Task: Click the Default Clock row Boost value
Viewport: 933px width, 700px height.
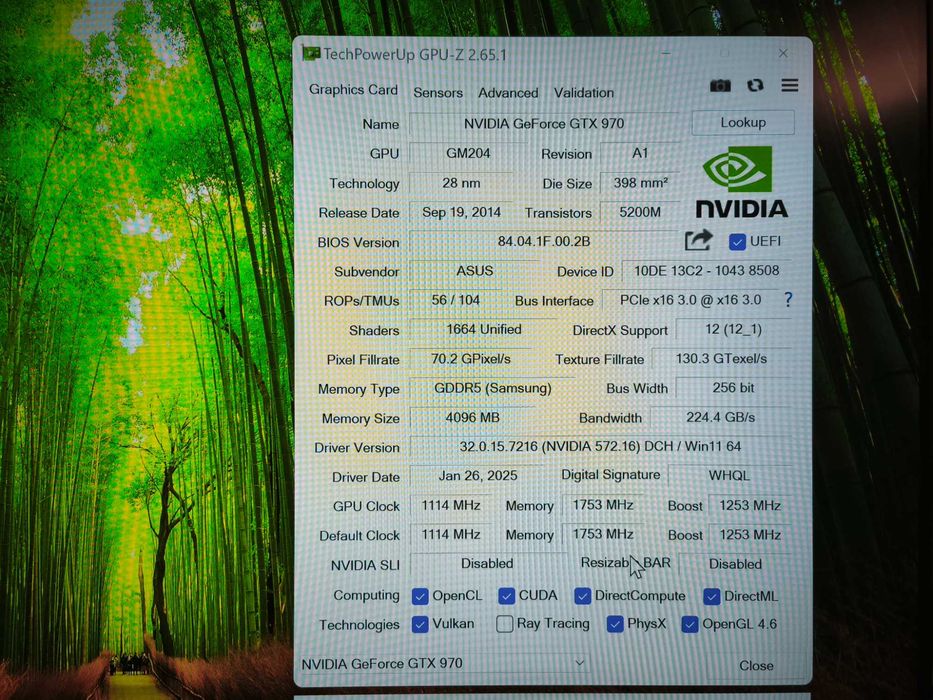Action: tap(750, 535)
